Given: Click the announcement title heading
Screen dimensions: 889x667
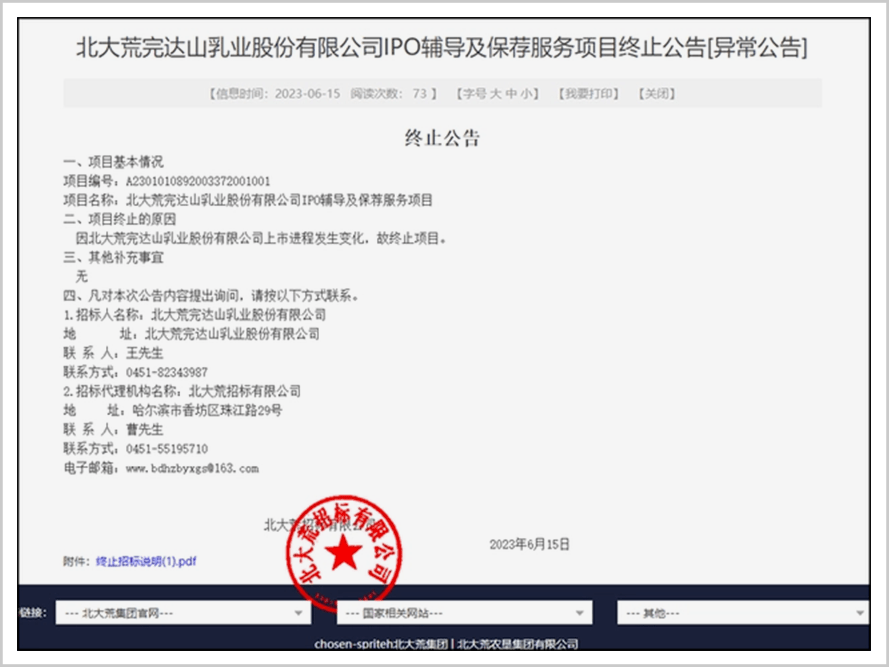Looking at the screenshot, I should (442, 47).
